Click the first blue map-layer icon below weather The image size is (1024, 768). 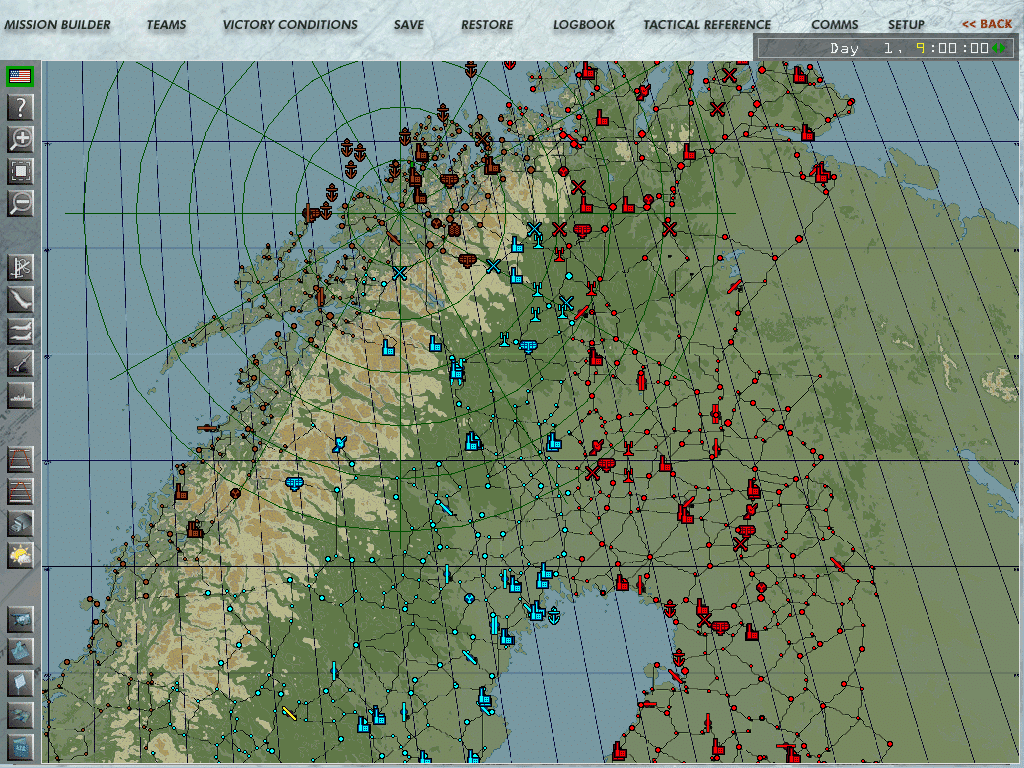pos(20,619)
